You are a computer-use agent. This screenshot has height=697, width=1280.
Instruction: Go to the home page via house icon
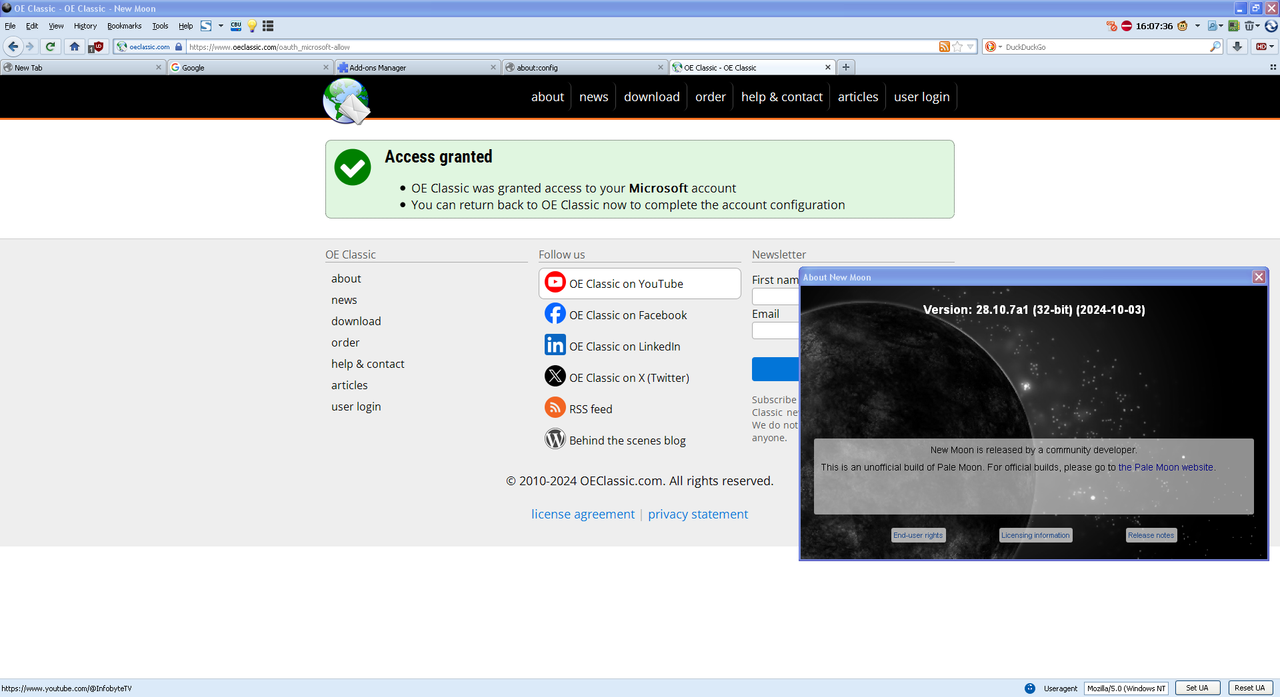74,46
